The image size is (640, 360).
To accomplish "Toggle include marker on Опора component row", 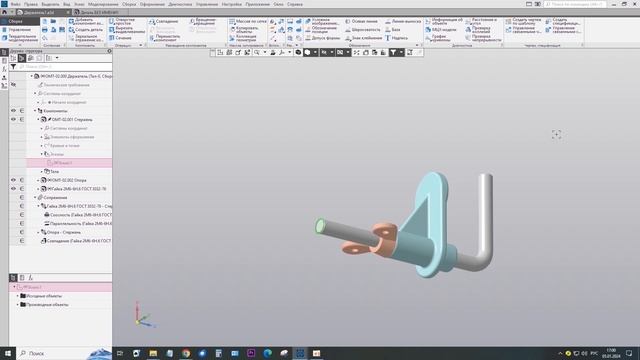I will point(22,180).
